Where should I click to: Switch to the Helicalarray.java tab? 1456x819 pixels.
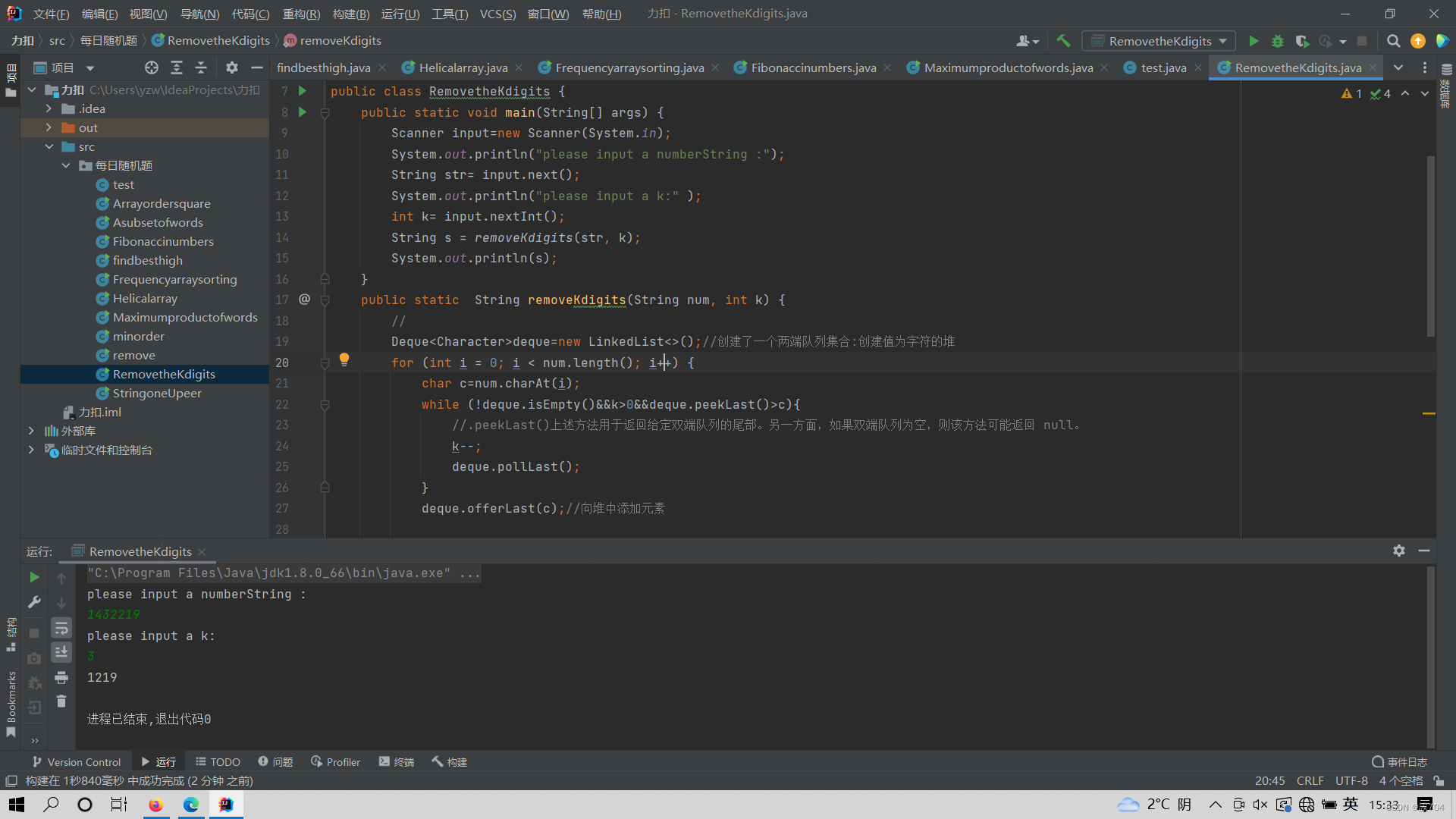pos(463,67)
